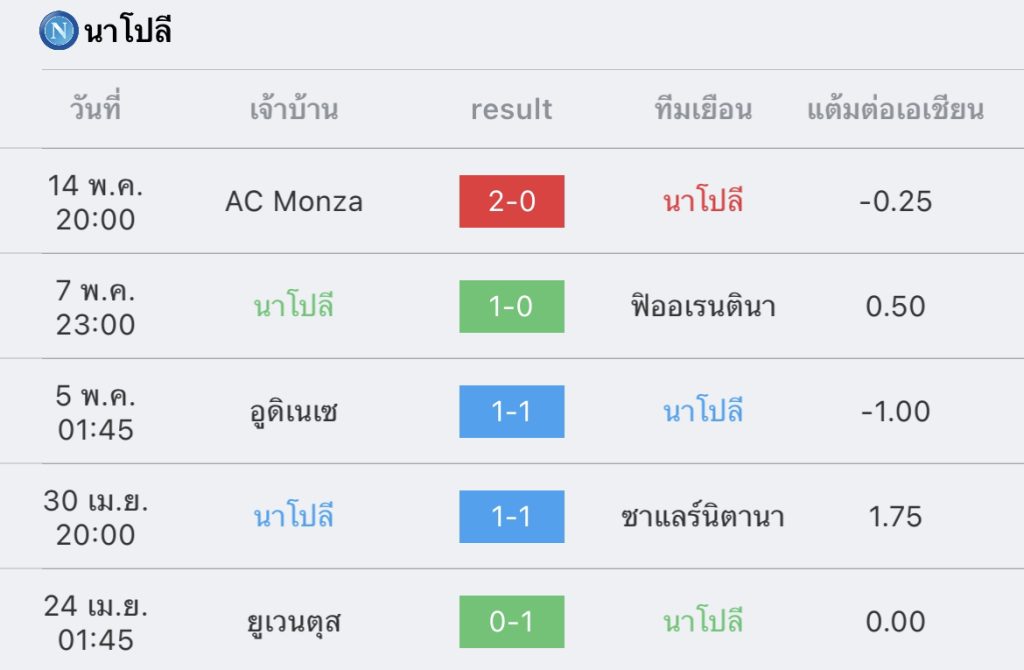Select the red 2-0 result badge

pos(511,201)
